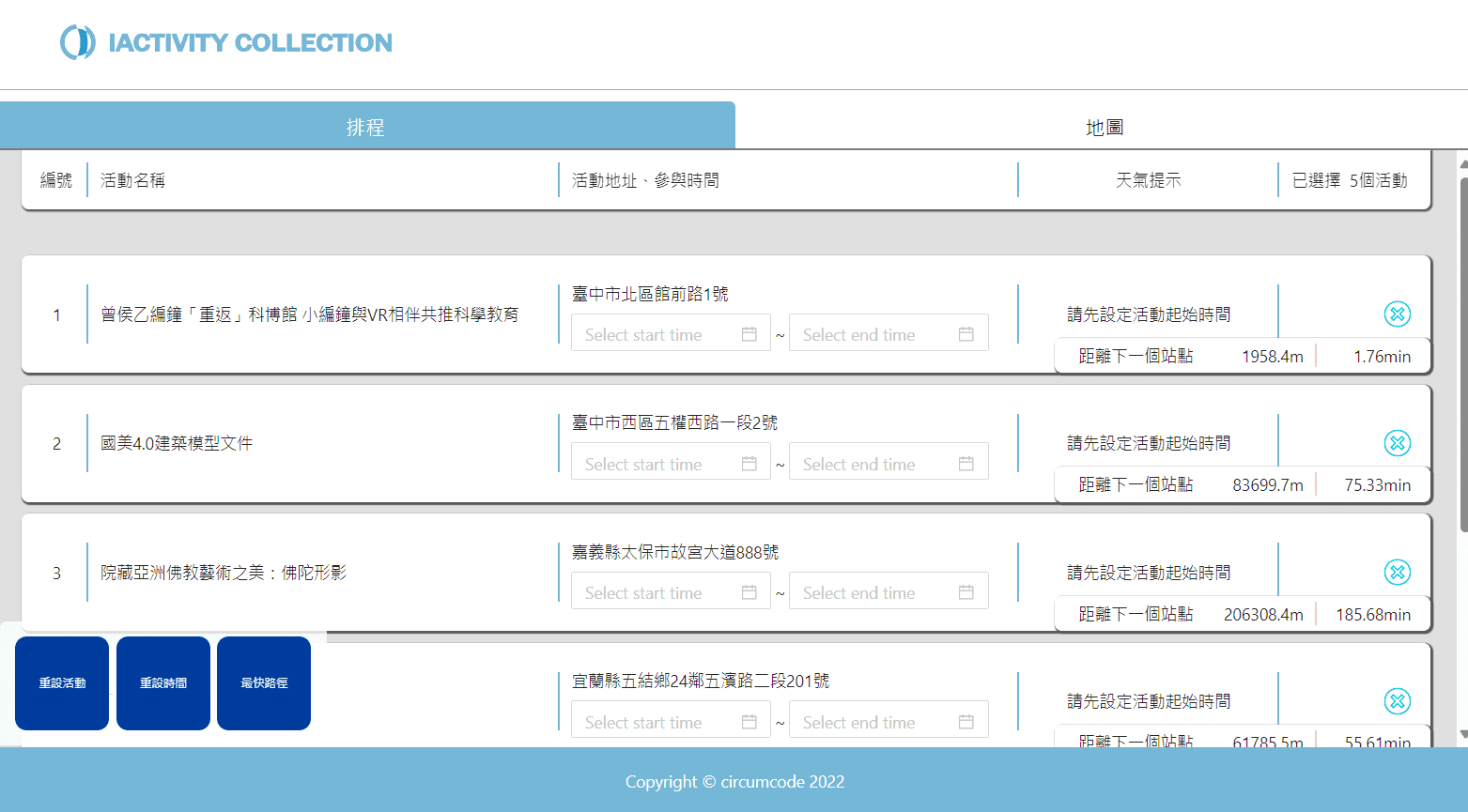The width and height of the screenshot is (1468, 812).
Task: Click the IACTIVITY COLLECTION title text
Action: pyautogui.click(x=250, y=43)
